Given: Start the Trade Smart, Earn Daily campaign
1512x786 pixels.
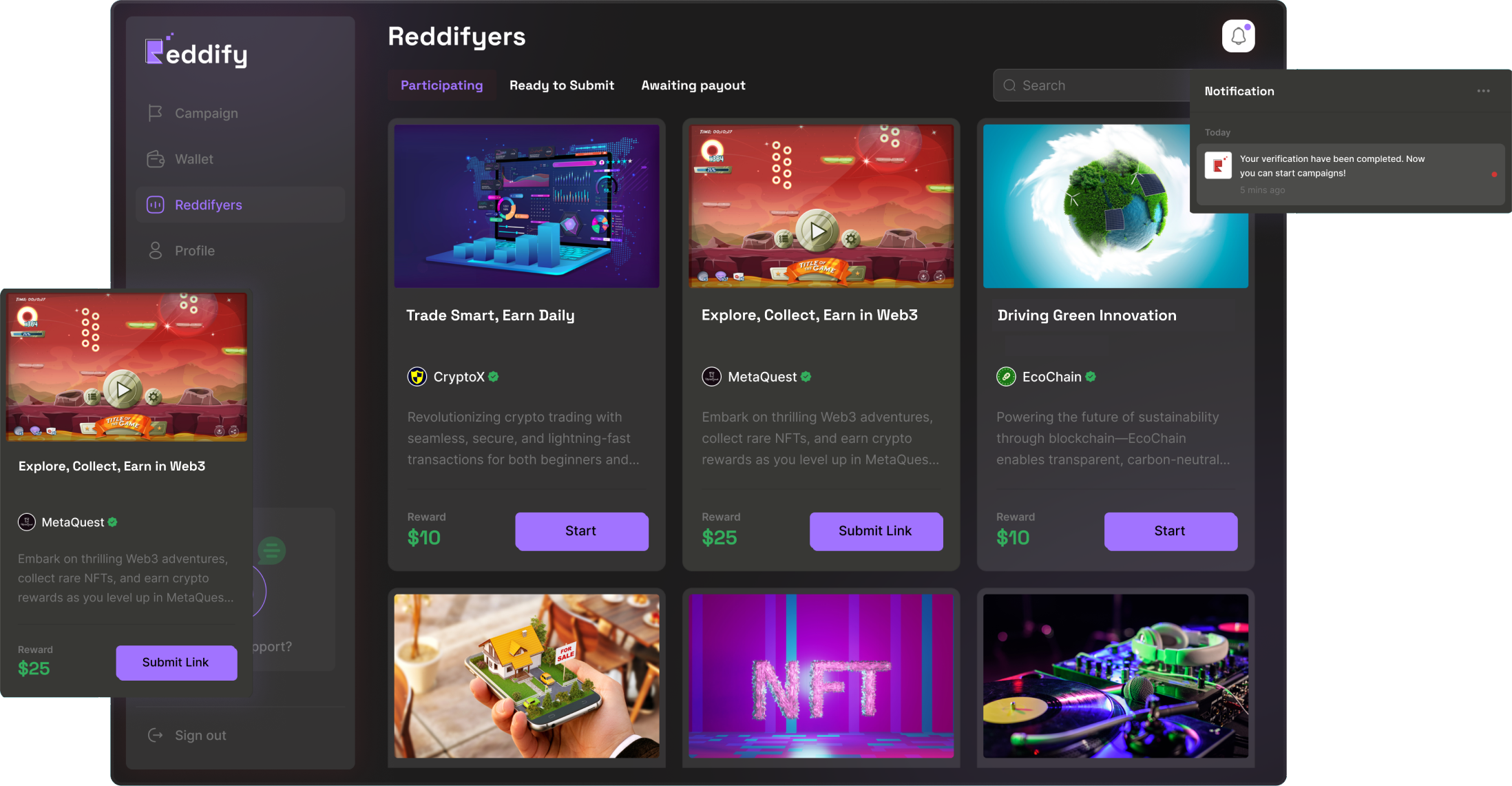Looking at the screenshot, I should 582,531.
